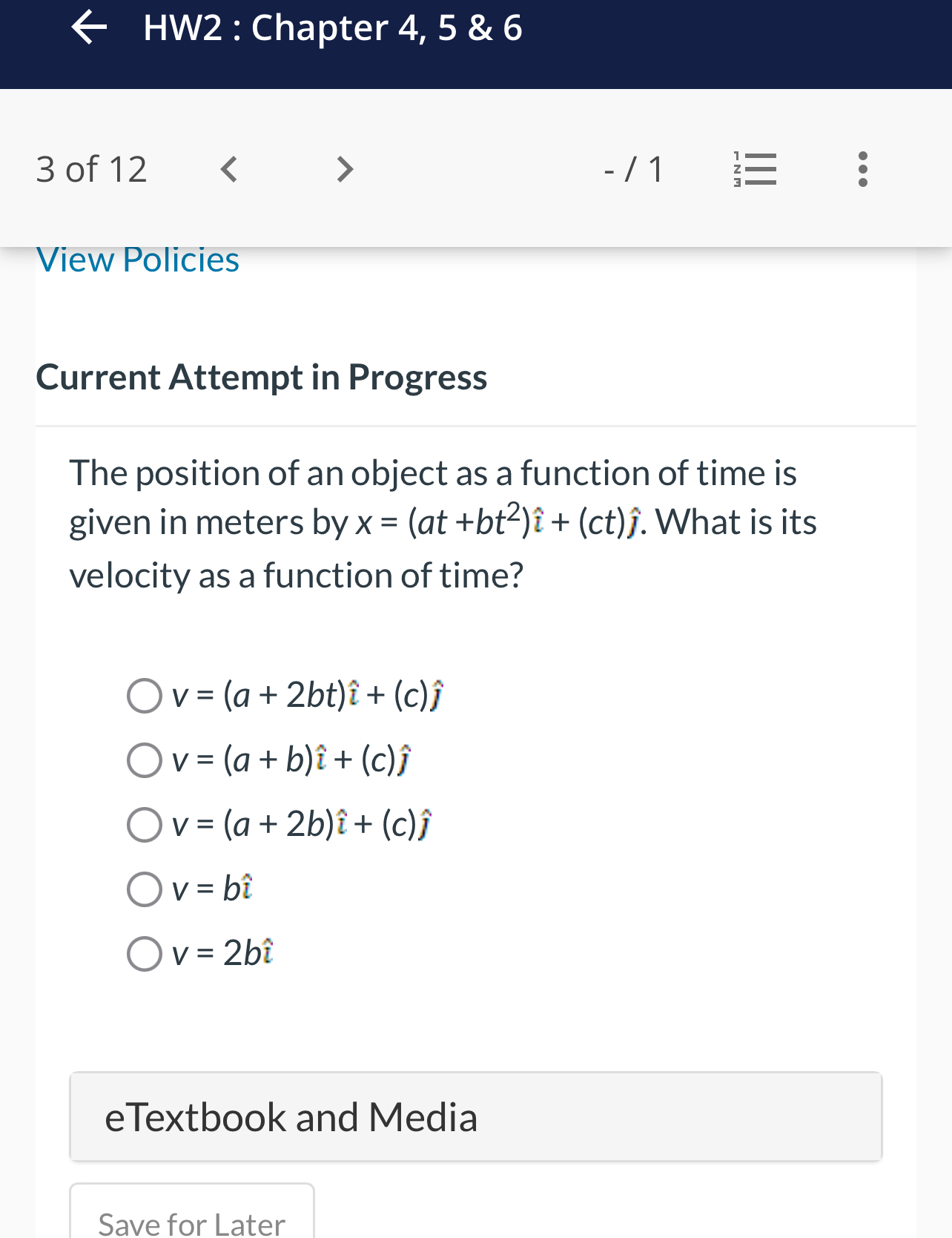Viewport: 952px width, 1238px height.
Task: Click the score indicator showing - / 1
Action: click(x=634, y=168)
